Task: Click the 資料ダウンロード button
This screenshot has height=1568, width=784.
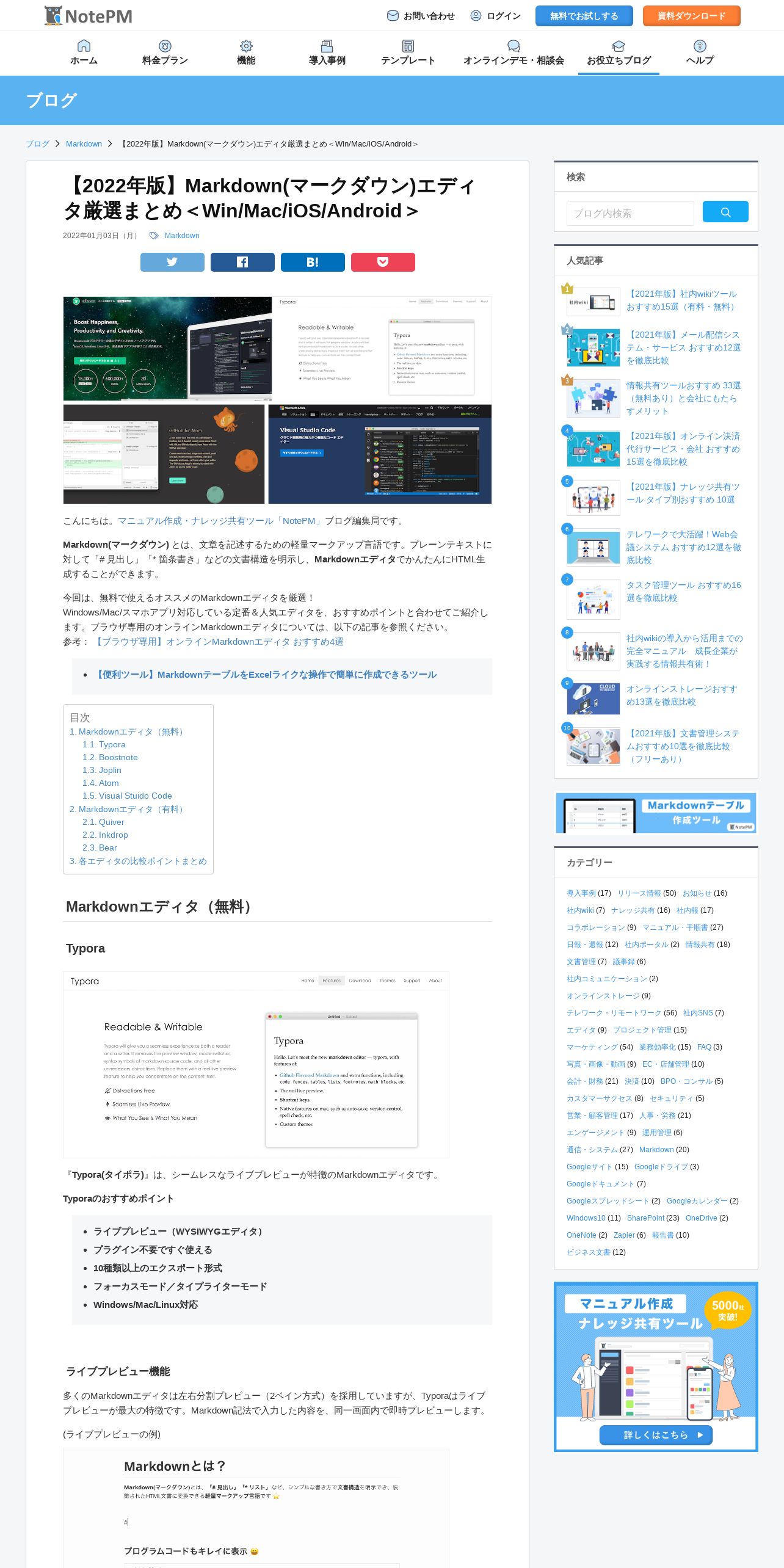Action: [691, 16]
